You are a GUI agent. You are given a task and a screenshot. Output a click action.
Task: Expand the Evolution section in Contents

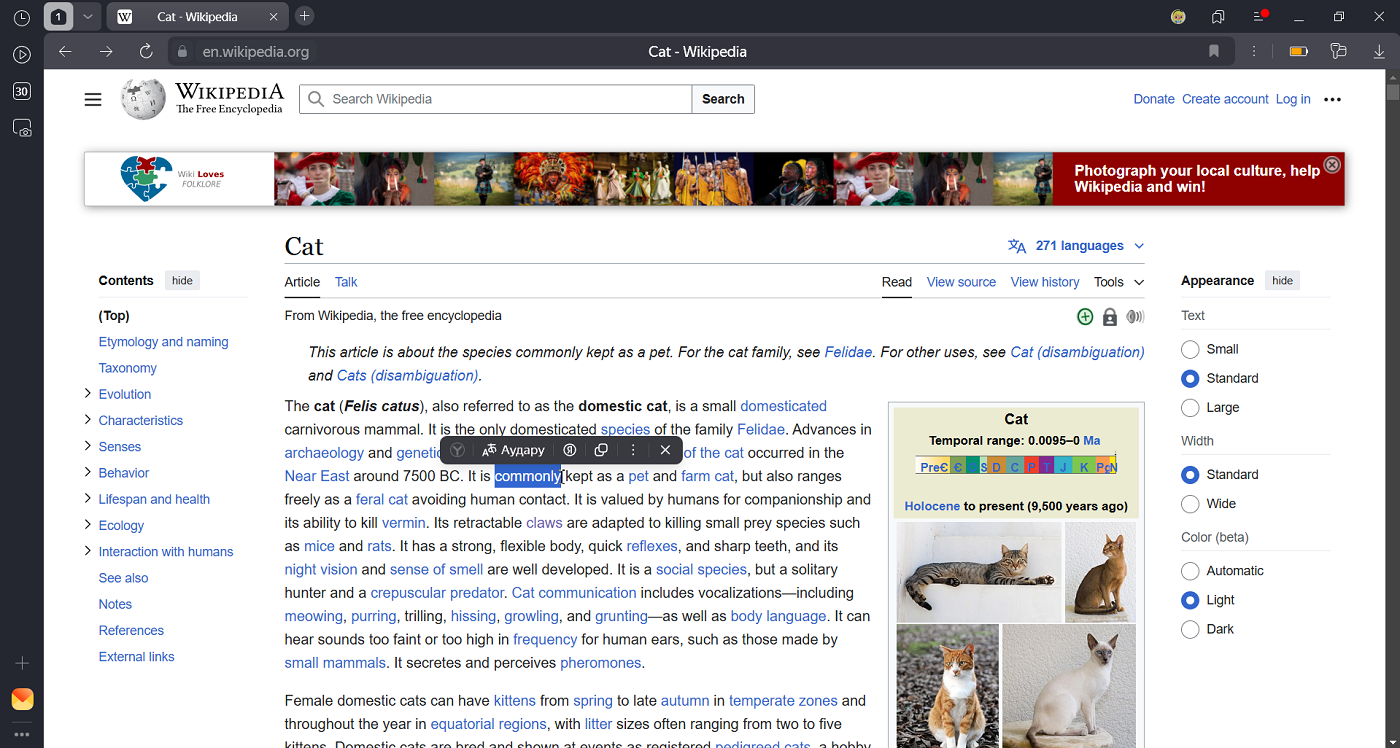tap(88, 394)
